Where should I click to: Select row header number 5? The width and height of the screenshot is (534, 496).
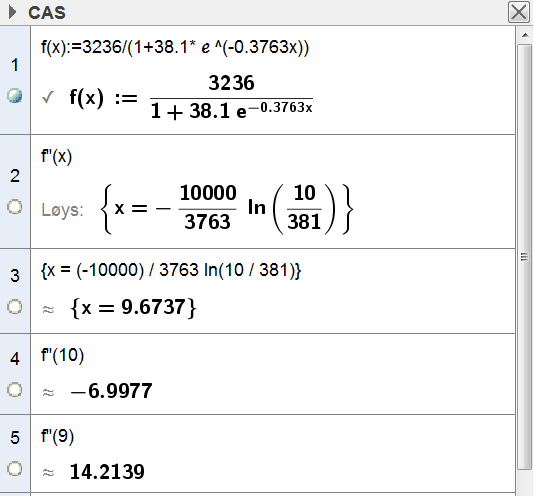click(15, 438)
